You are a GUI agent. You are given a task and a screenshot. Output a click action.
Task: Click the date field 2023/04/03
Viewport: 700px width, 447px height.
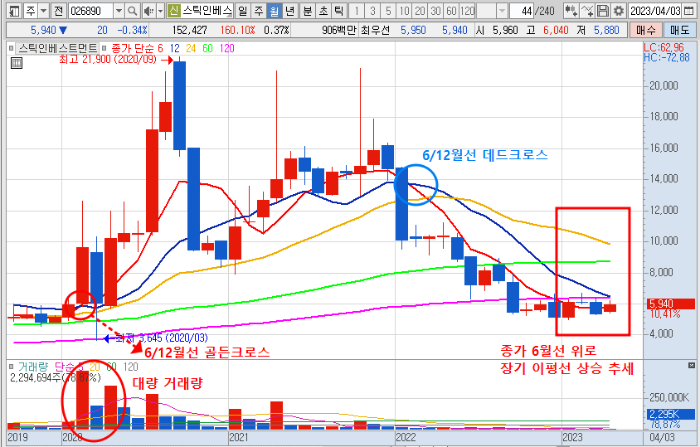point(655,11)
